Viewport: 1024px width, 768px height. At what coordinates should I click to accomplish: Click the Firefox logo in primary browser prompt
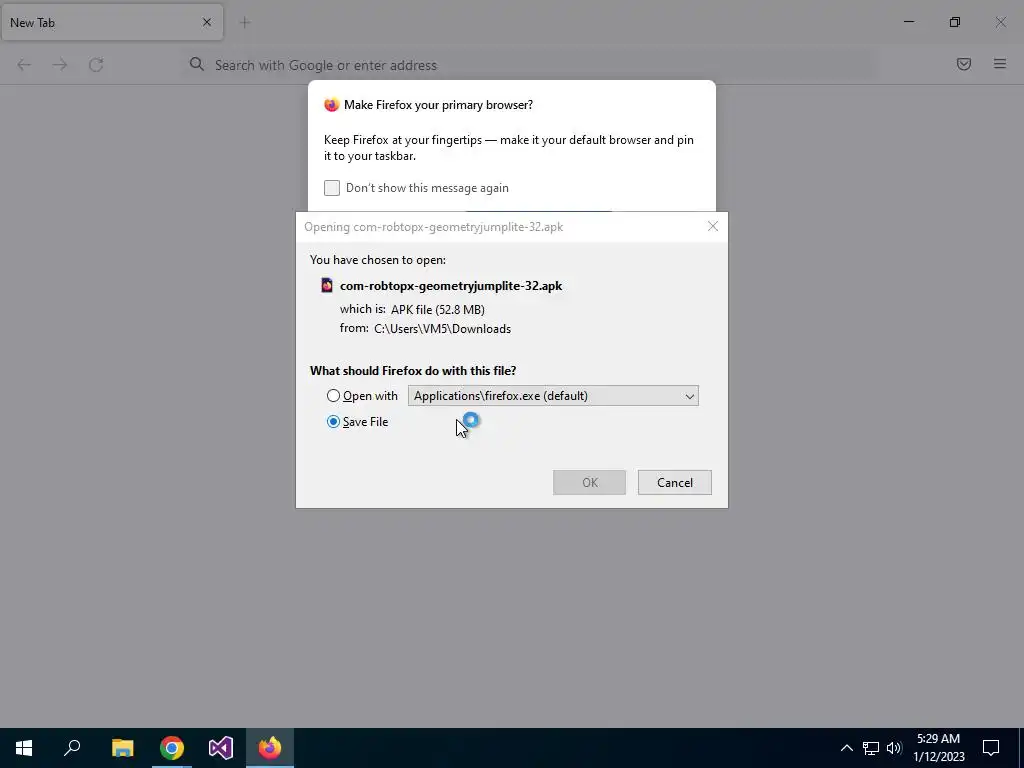tap(332, 104)
